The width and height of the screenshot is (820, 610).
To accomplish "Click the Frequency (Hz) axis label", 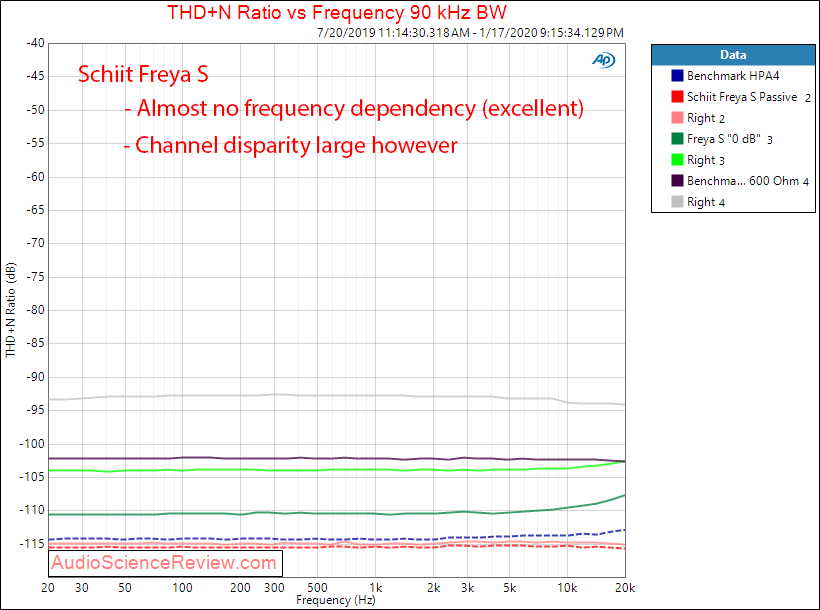I will coord(336,600).
